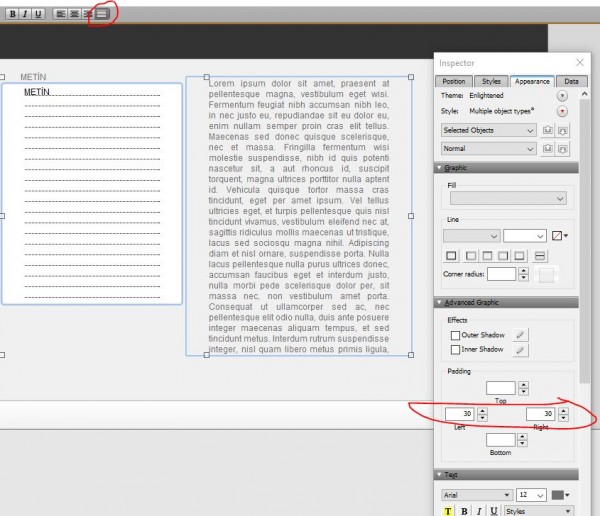Click the yellow T icon in Inspector

tap(448, 511)
